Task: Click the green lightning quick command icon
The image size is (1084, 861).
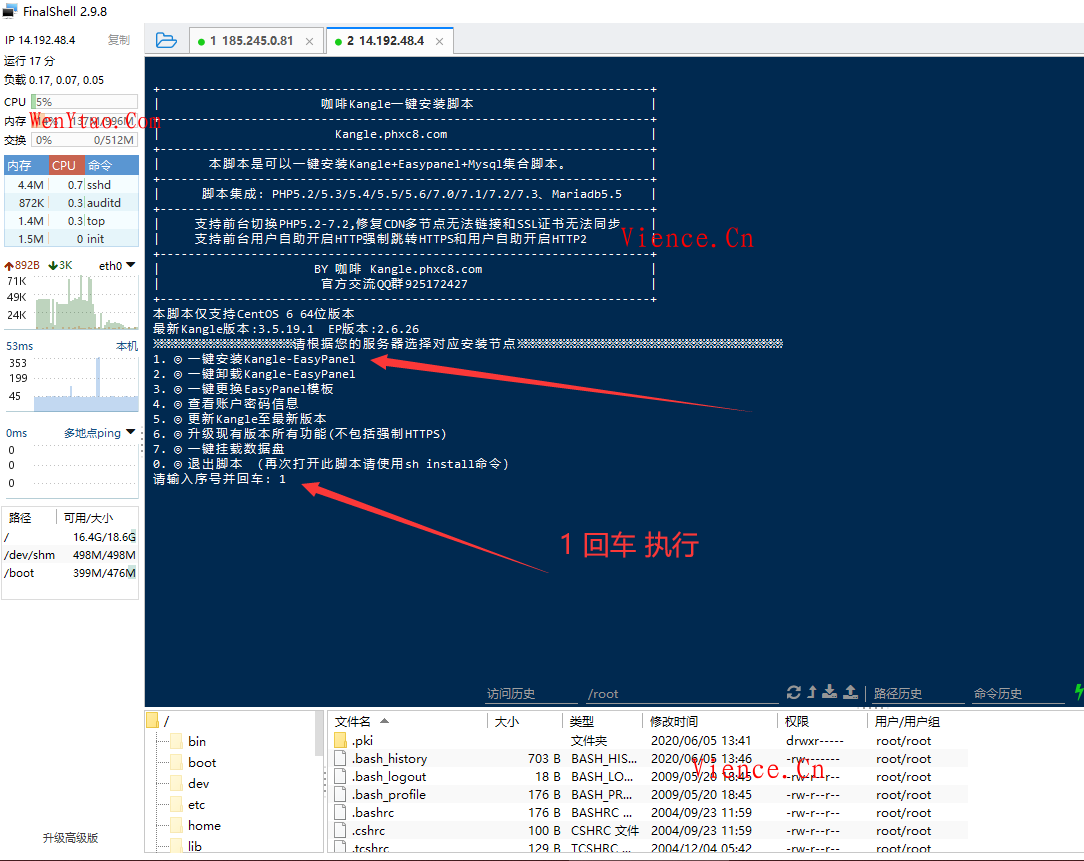Action: (1078, 692)
